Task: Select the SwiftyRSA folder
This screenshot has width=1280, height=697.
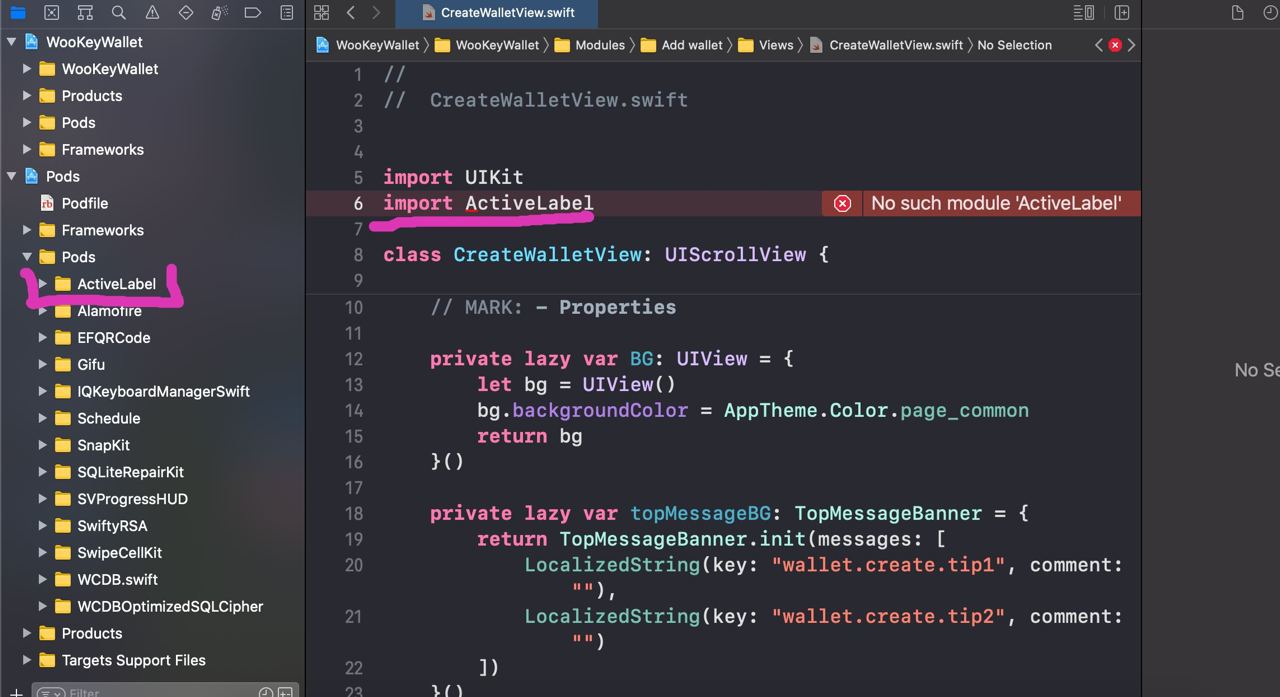Action: coord(112,526)
